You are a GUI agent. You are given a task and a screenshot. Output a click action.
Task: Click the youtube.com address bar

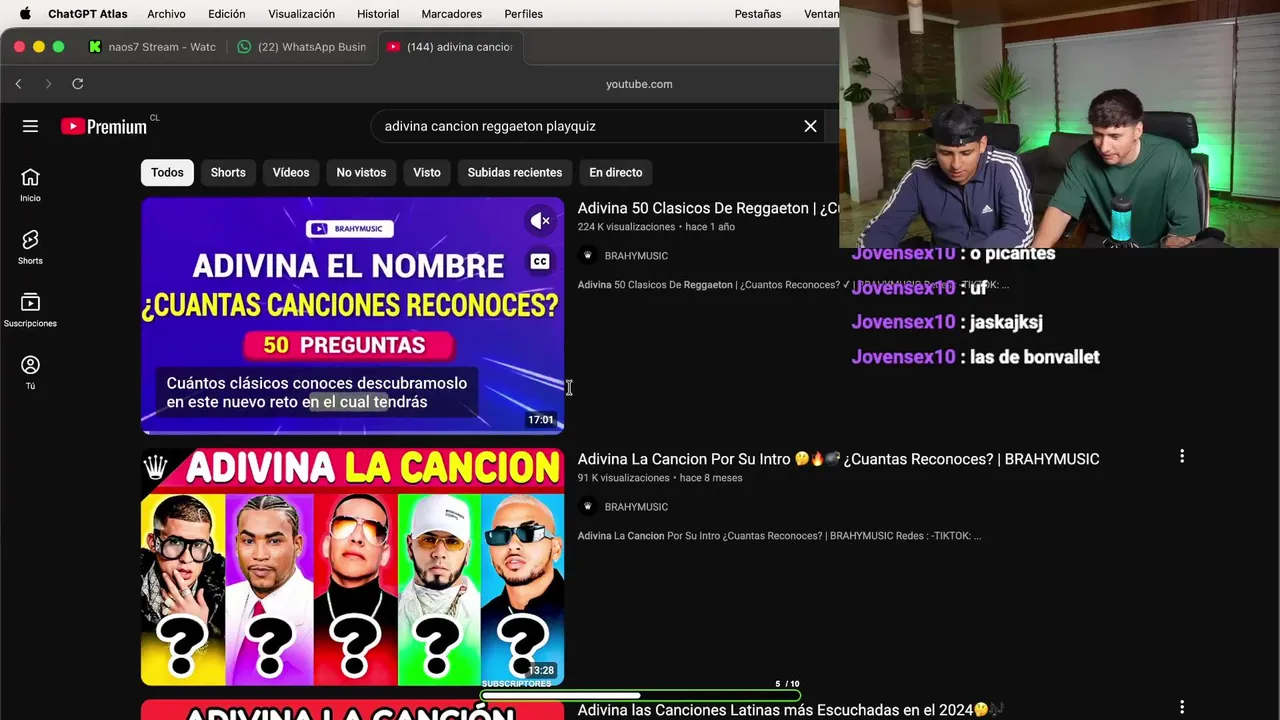pyautogui.click(x=639, y=84)
